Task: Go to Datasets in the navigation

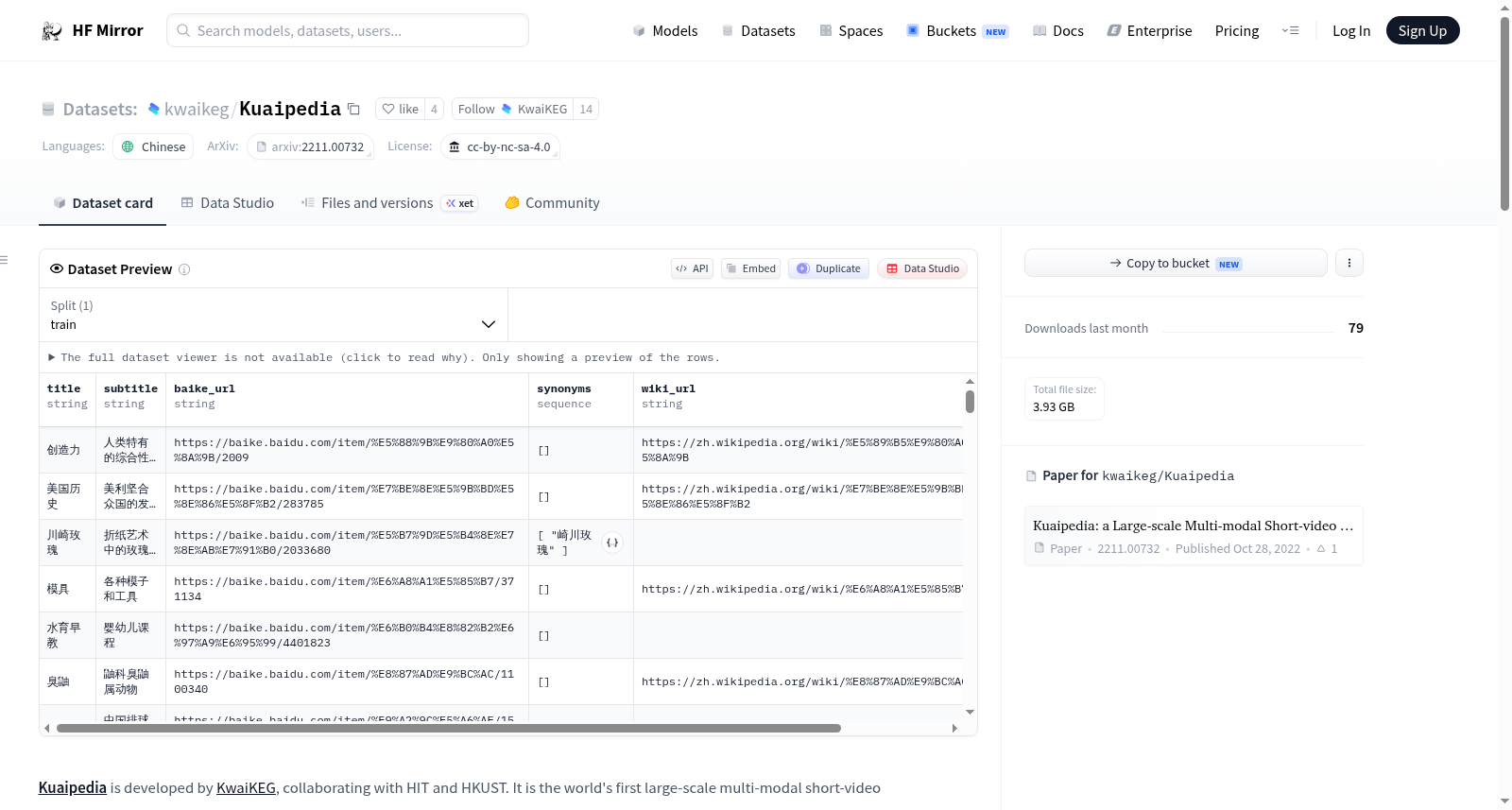Action: (758, 31)
